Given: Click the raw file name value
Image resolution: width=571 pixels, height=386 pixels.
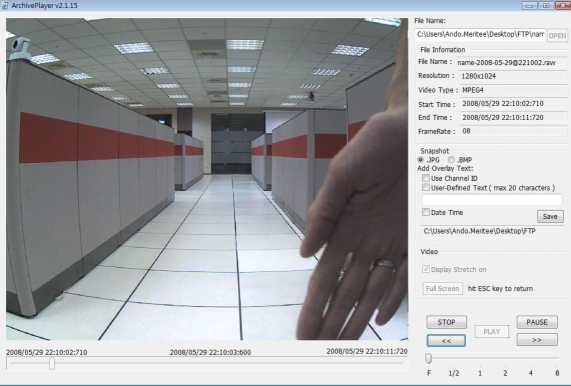Looking at the screenshot, I should [506, 63].
